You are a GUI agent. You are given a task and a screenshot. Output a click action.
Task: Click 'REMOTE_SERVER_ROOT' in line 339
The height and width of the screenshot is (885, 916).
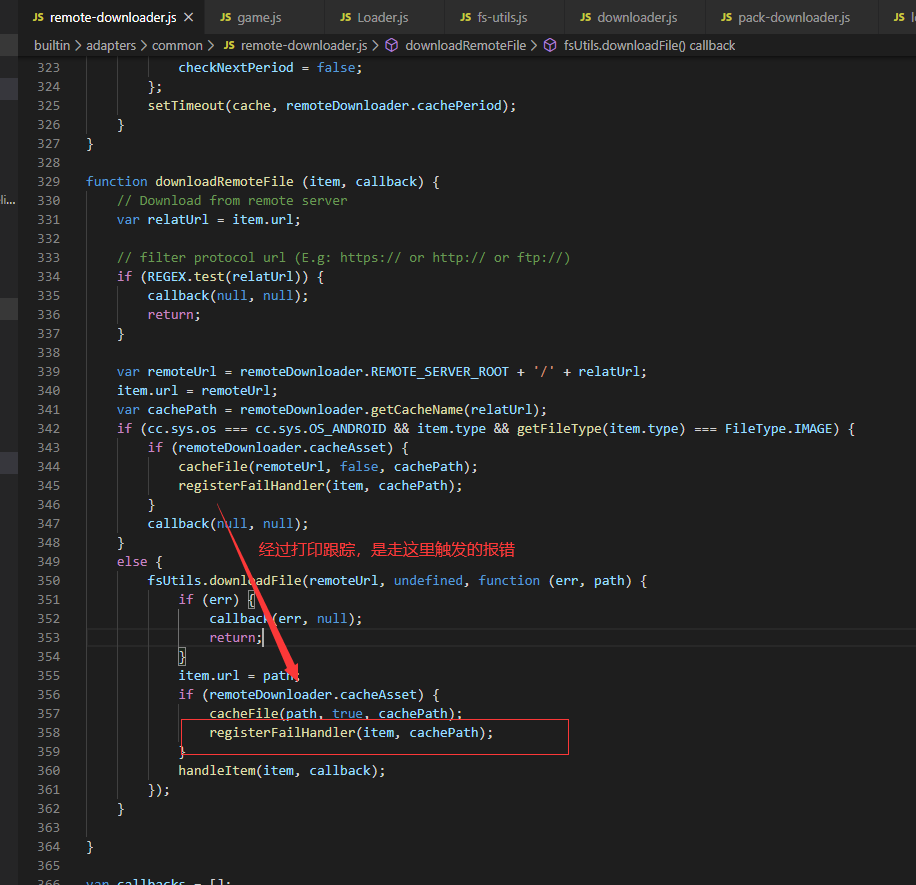pos(440,372)
